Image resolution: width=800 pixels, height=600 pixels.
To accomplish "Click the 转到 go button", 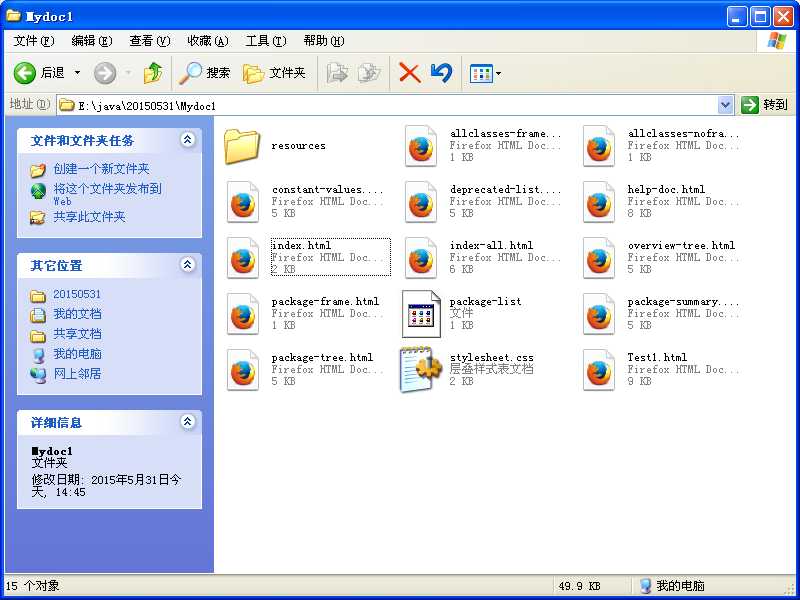I will coord(765,105).
